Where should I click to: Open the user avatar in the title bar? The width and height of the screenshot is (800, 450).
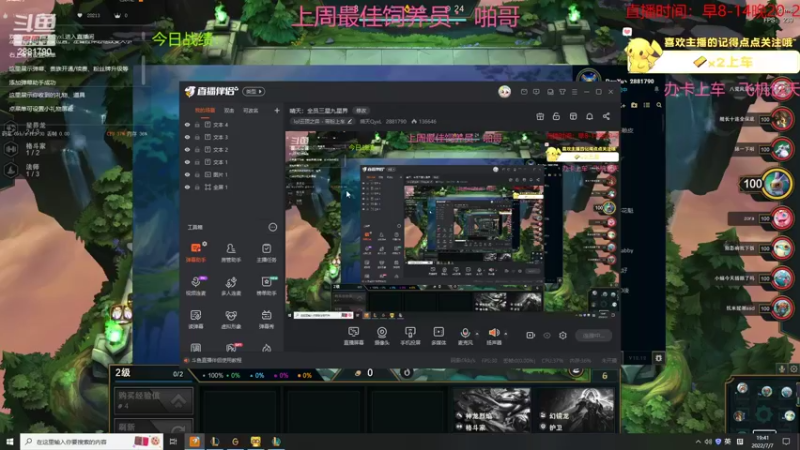coord(505,91)
